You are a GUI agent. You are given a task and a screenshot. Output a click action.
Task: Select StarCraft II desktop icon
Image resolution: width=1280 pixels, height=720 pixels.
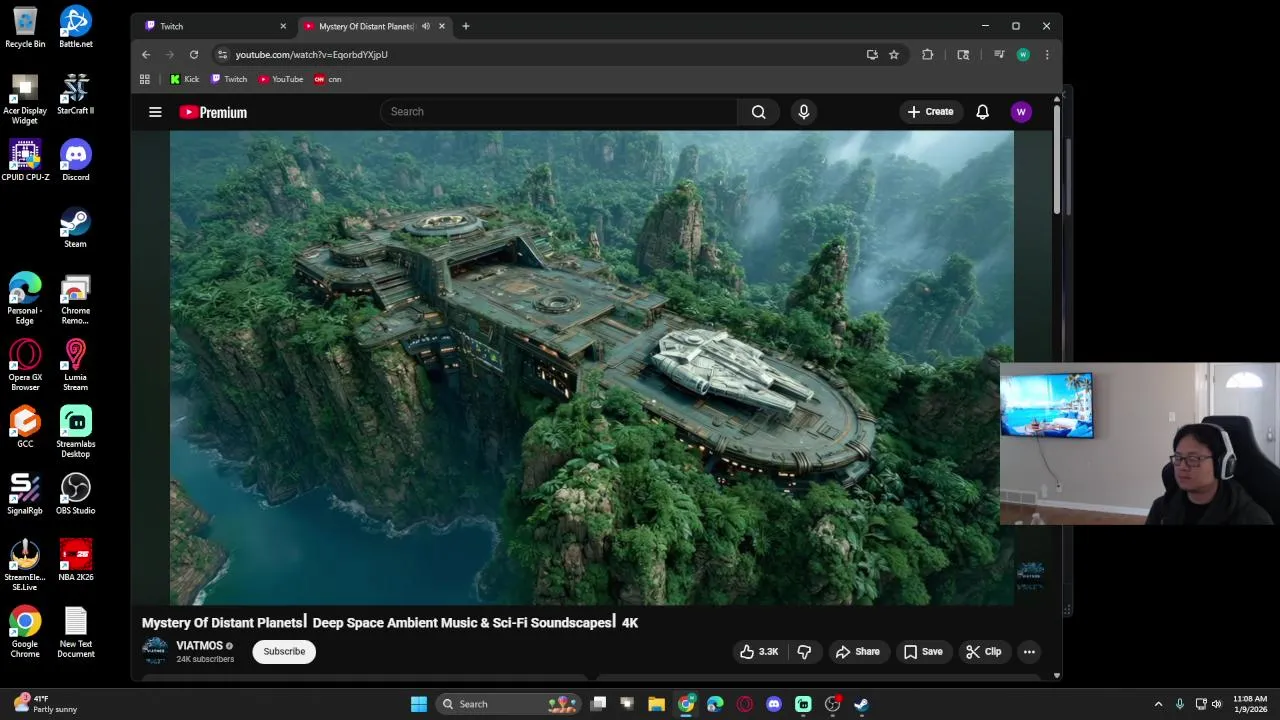76,94
